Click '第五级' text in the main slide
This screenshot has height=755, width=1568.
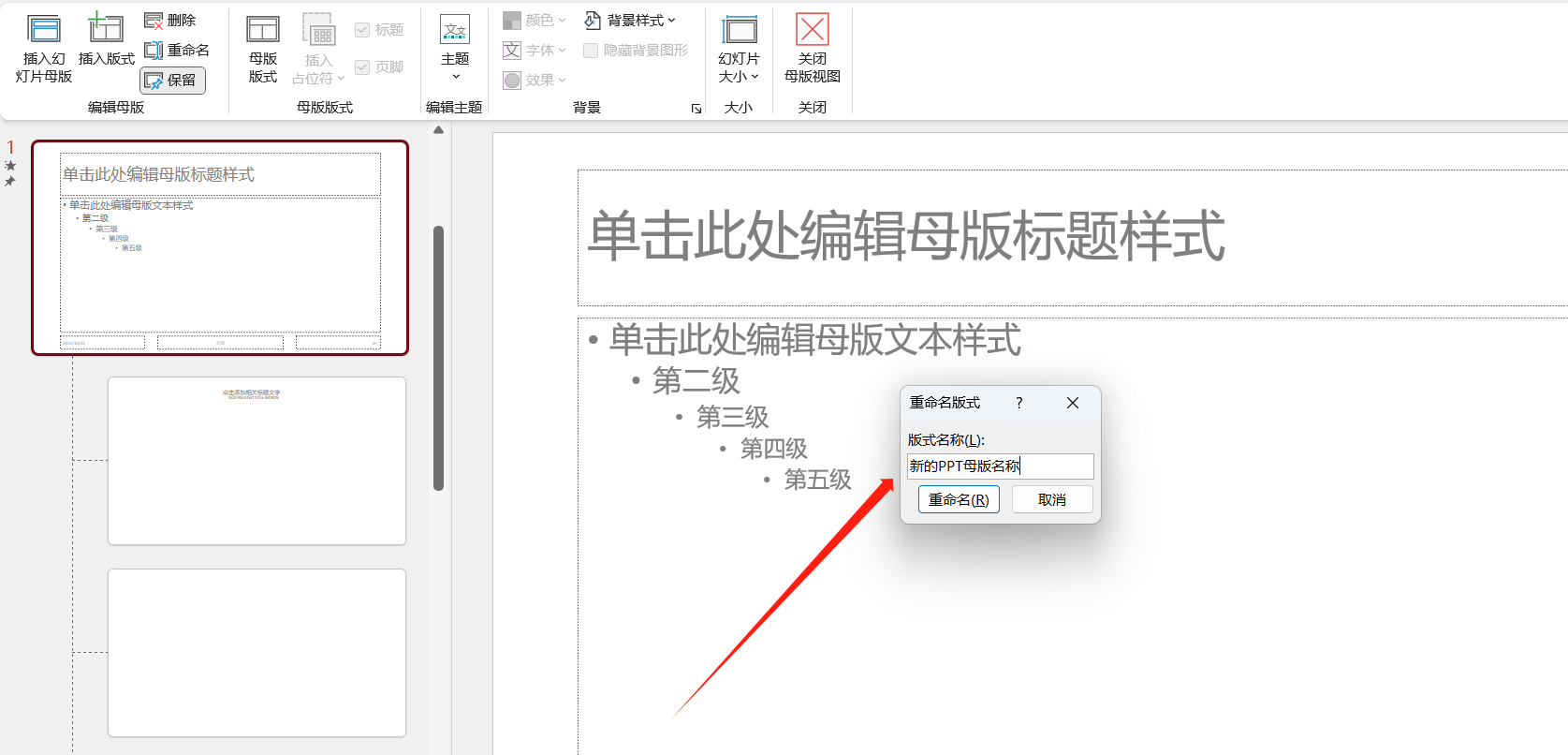818,480
